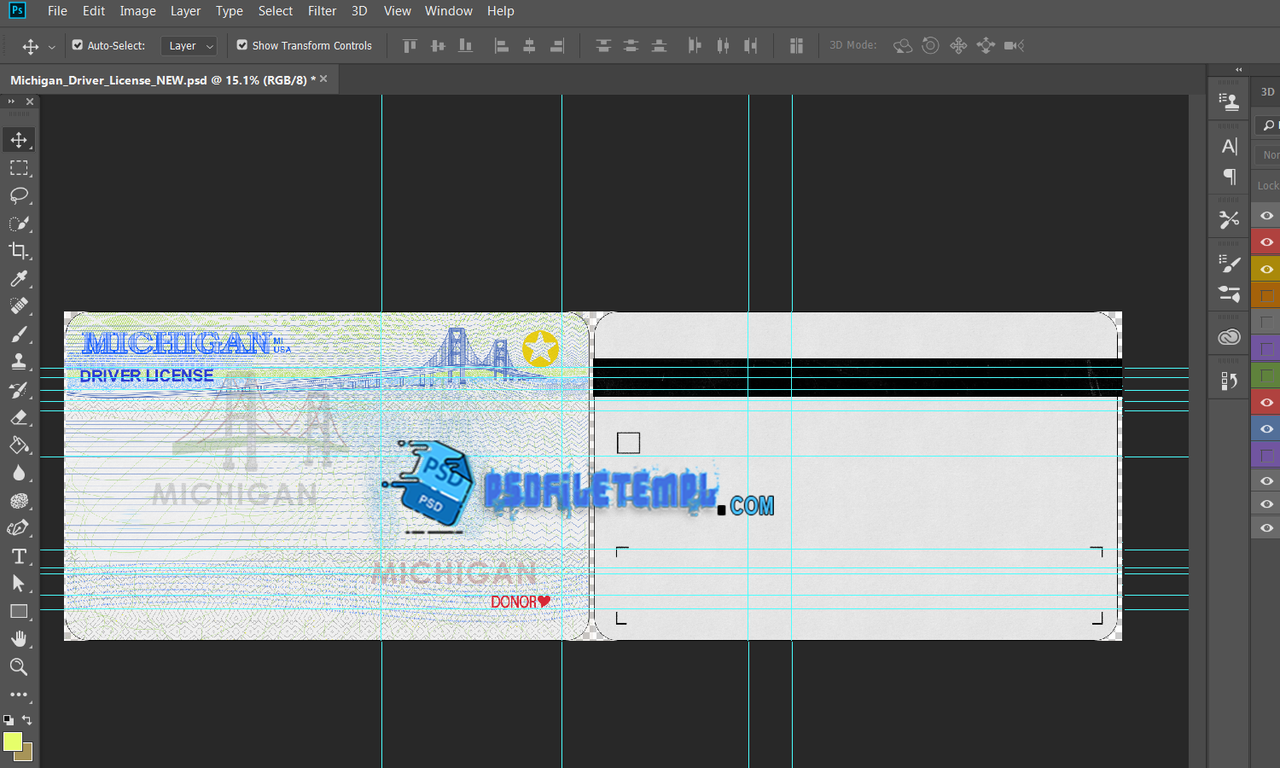Open the Edit Toolbar ellipsis menu
Image resolution: width=1280 pixels, height=768 pixels.
click(x=19, y=694)
